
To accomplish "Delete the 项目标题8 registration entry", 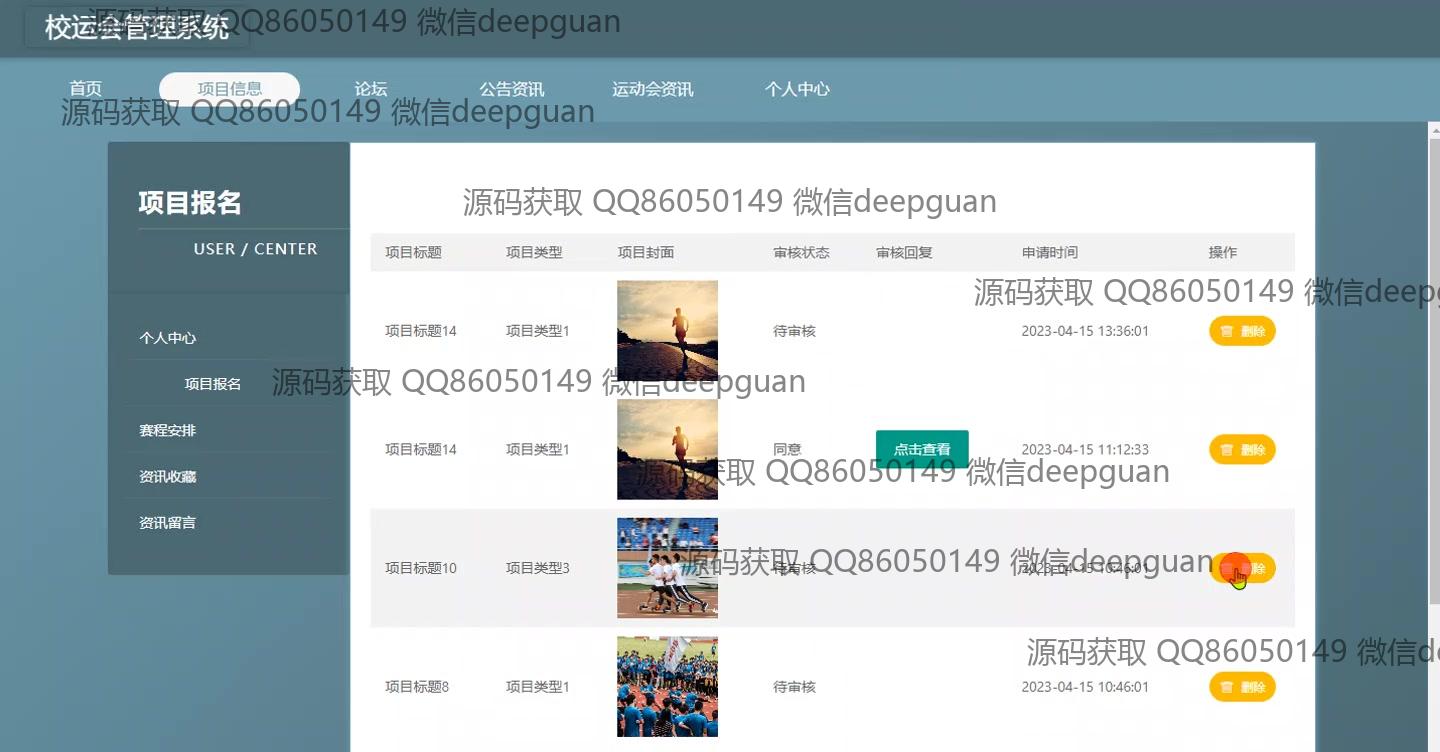I will pos(1242,687).
